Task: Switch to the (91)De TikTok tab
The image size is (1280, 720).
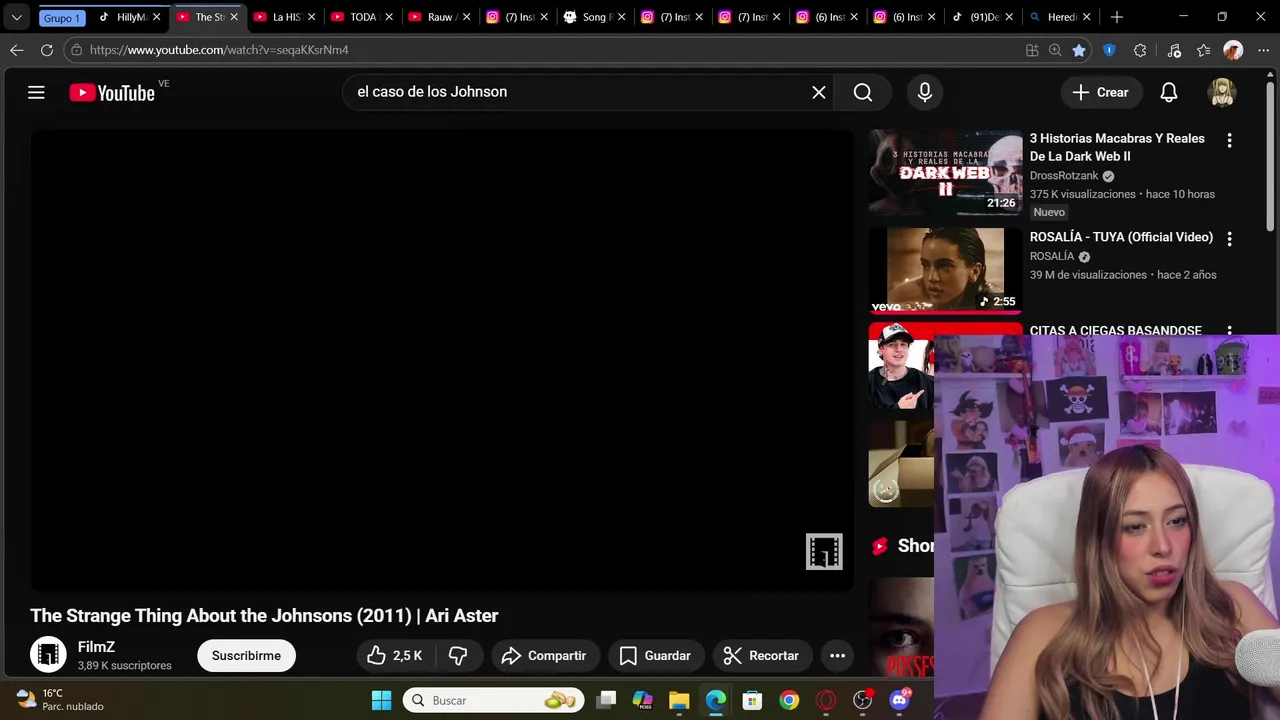Action: pyautogui.click(x=984, y=17)
